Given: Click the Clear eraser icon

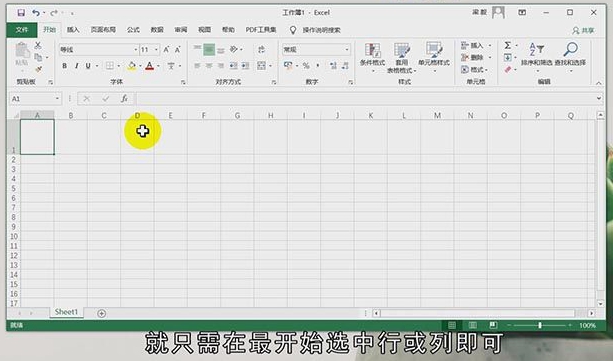Looking at the screenshot, I should (507, 70).
